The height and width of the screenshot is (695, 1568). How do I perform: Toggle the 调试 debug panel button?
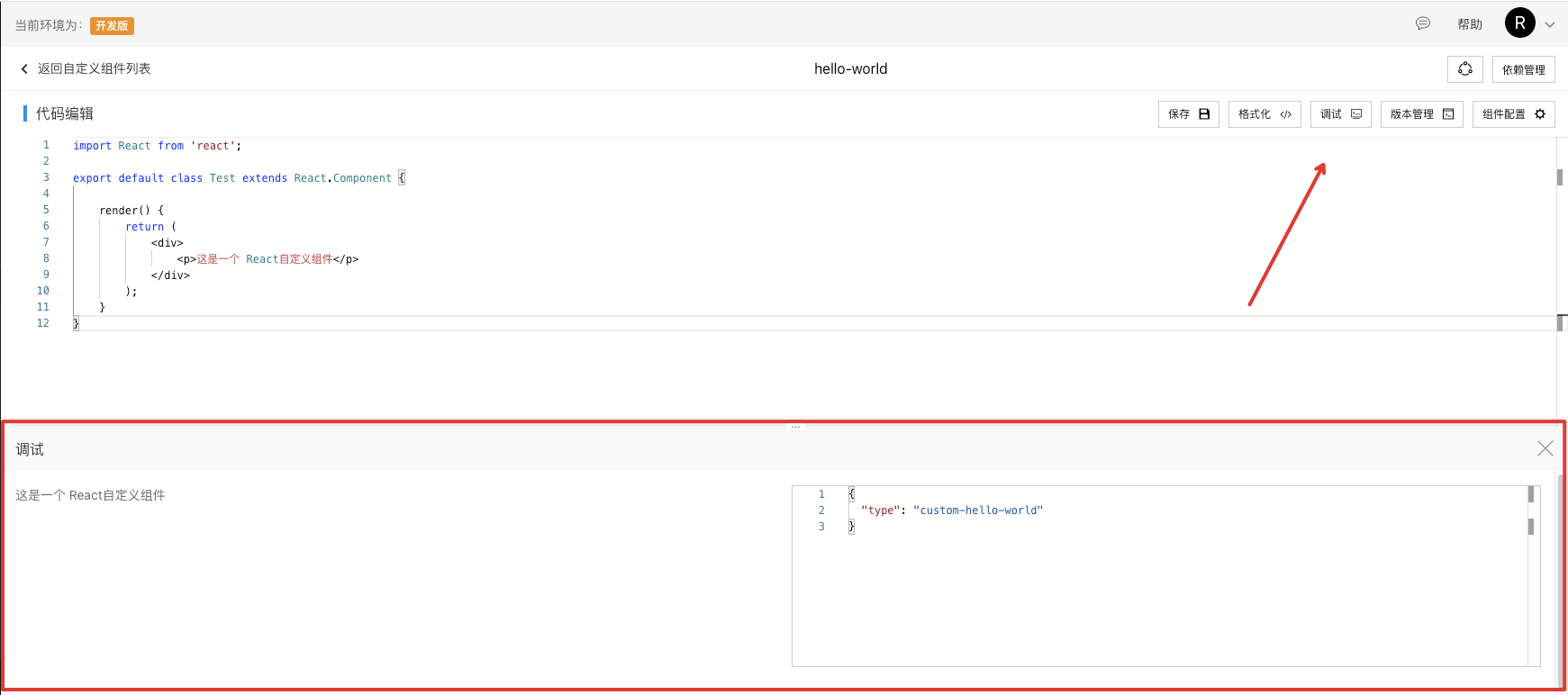point(1341,114)
